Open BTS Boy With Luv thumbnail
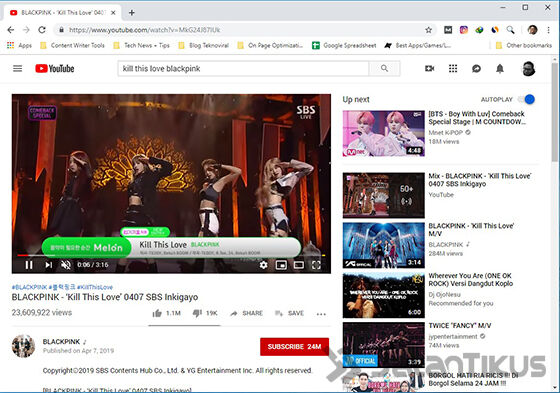 384,133
